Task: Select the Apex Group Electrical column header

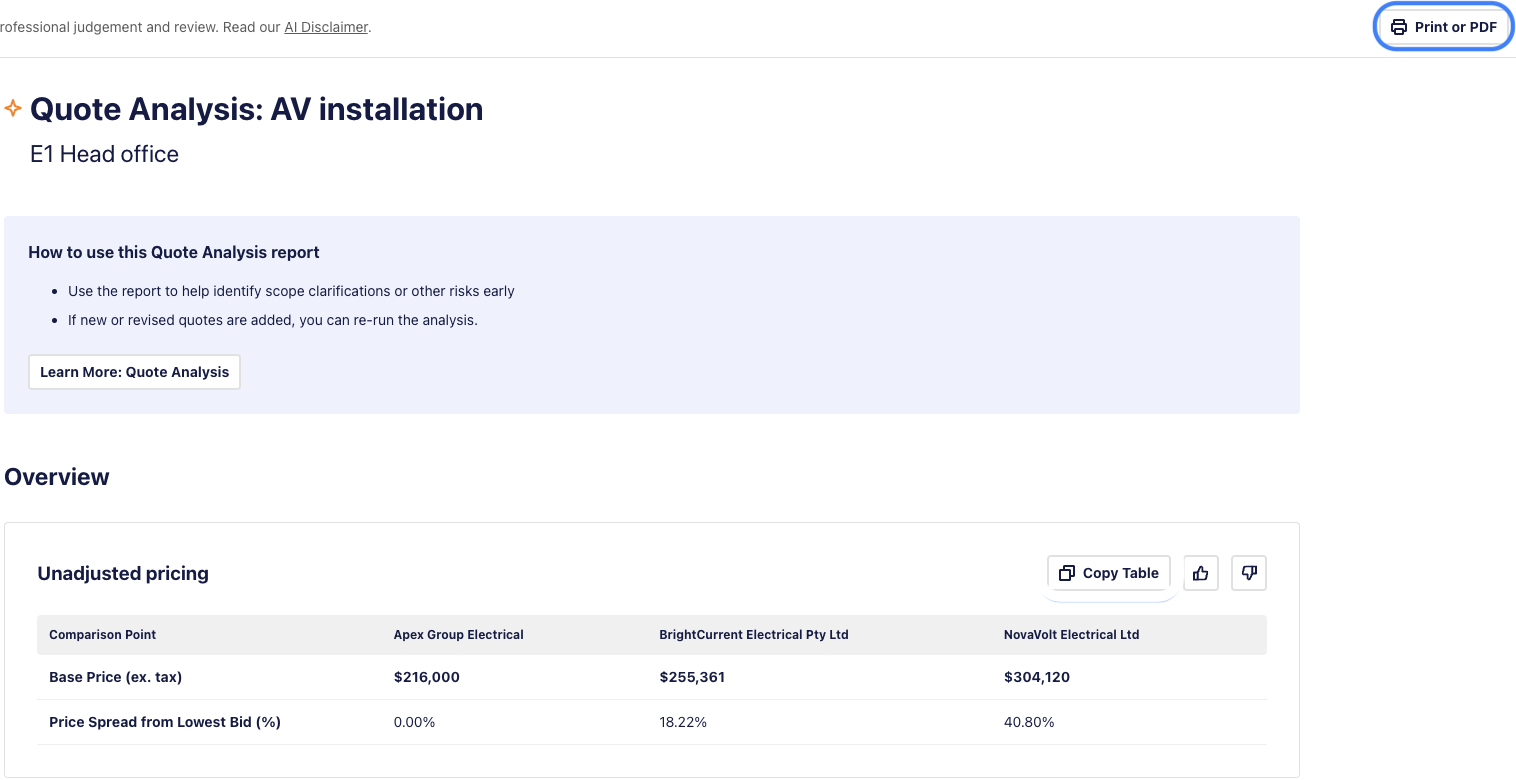Action: [458, 635]
